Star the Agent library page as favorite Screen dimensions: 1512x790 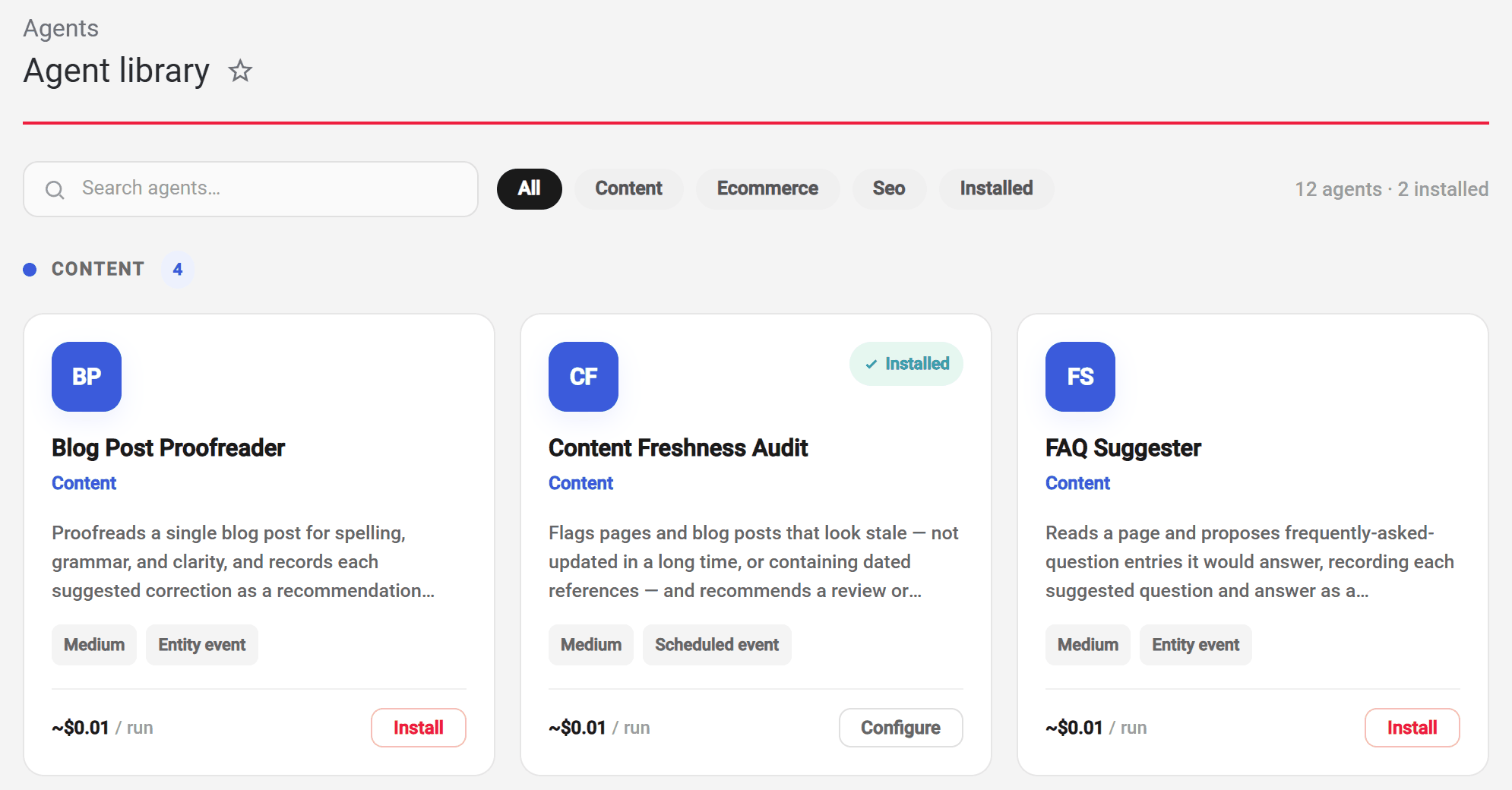tap(240, 71)
